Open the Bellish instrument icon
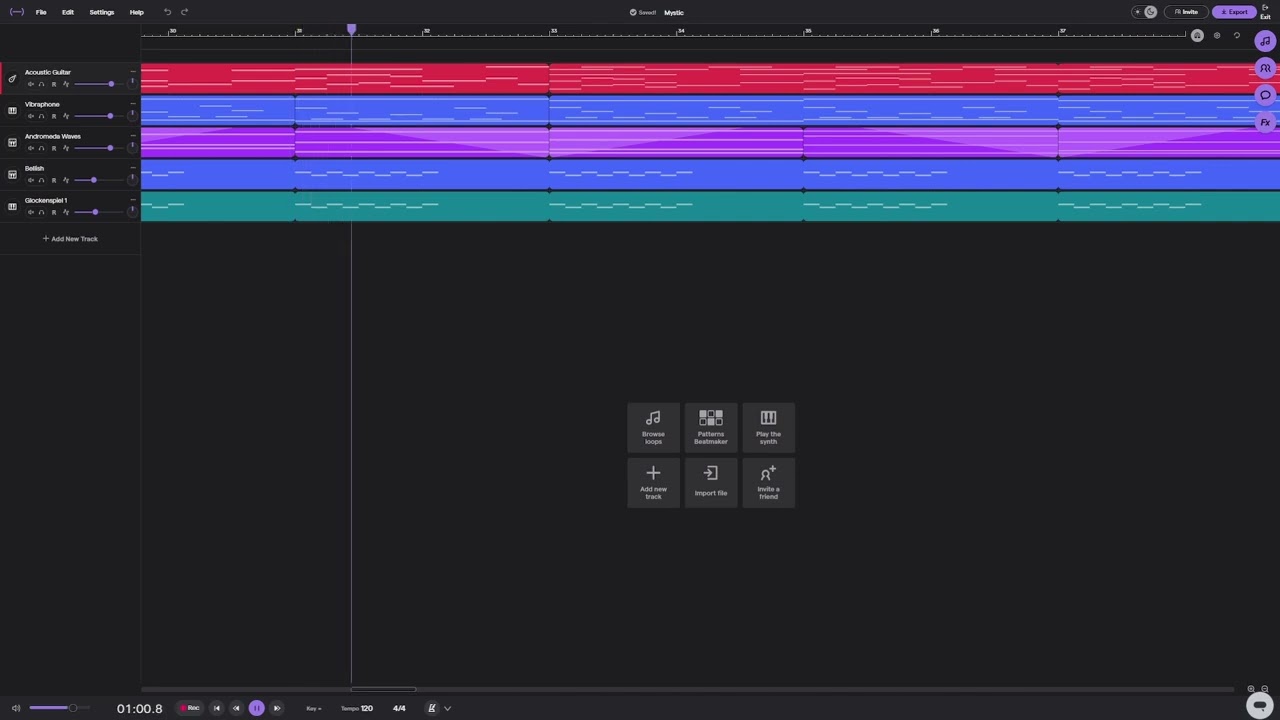 [x=12, y=174]
